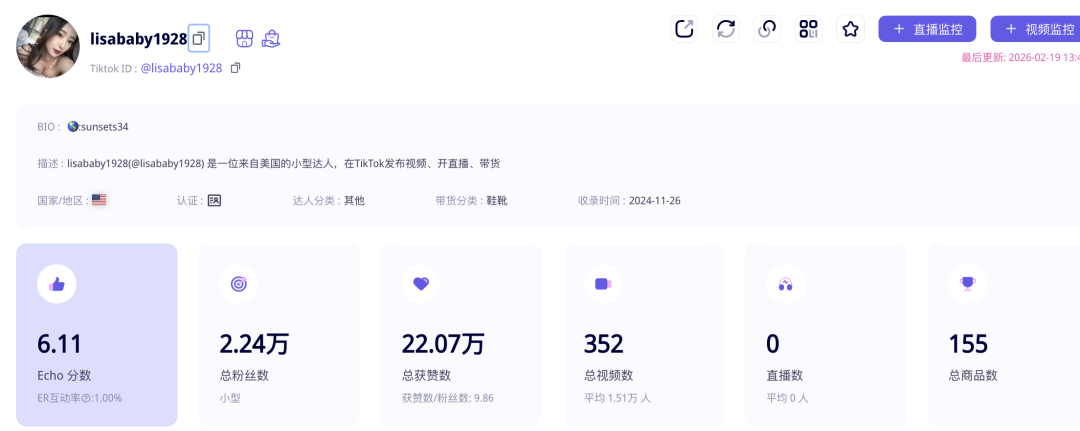The height and width of the screenshot is (431, 1080).
Task: Click the 认证 verification badge icon
Action: pyautogui.click(x=214, y=200)
